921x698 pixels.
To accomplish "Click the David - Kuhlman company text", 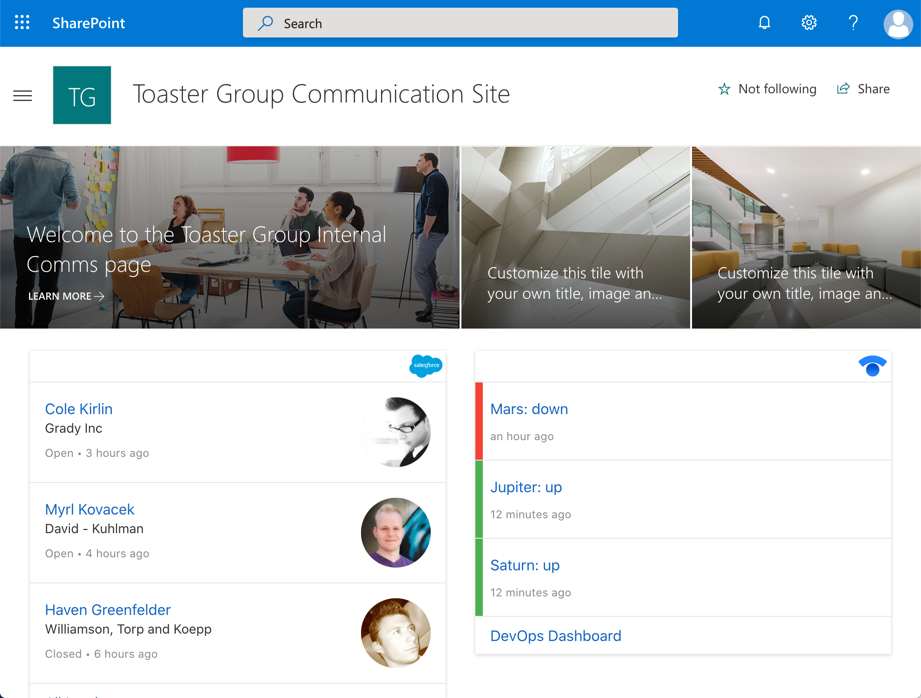I will pos(94,529).
